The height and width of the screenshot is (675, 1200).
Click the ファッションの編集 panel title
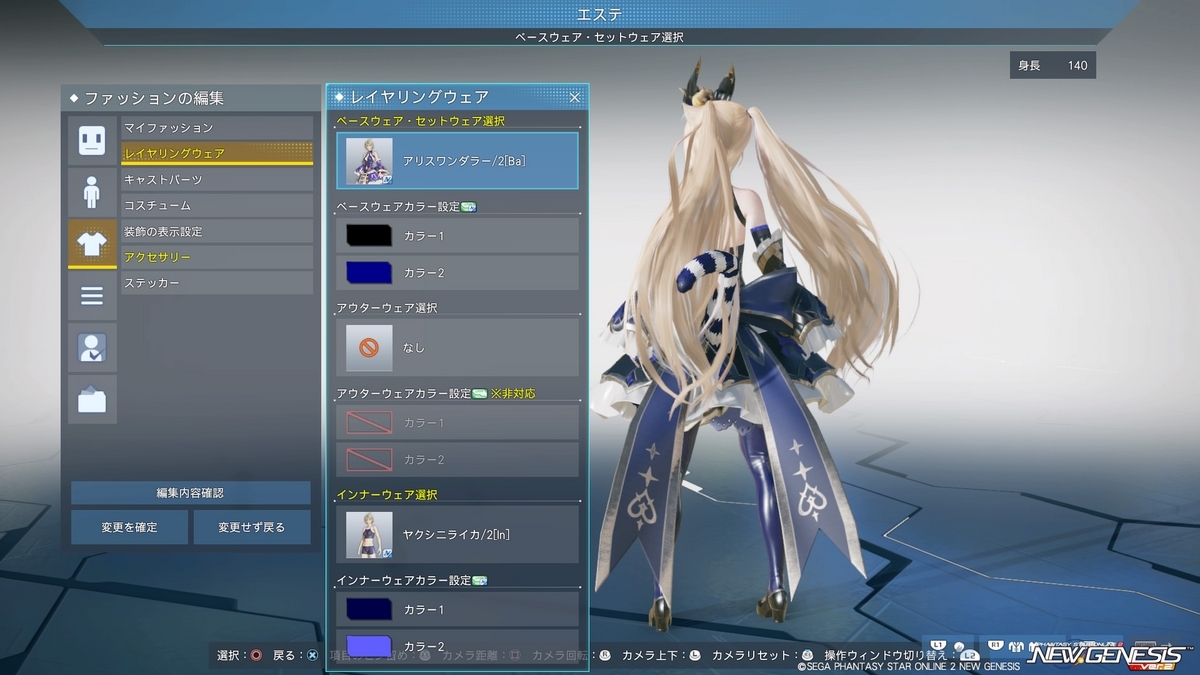pos(154,98)
